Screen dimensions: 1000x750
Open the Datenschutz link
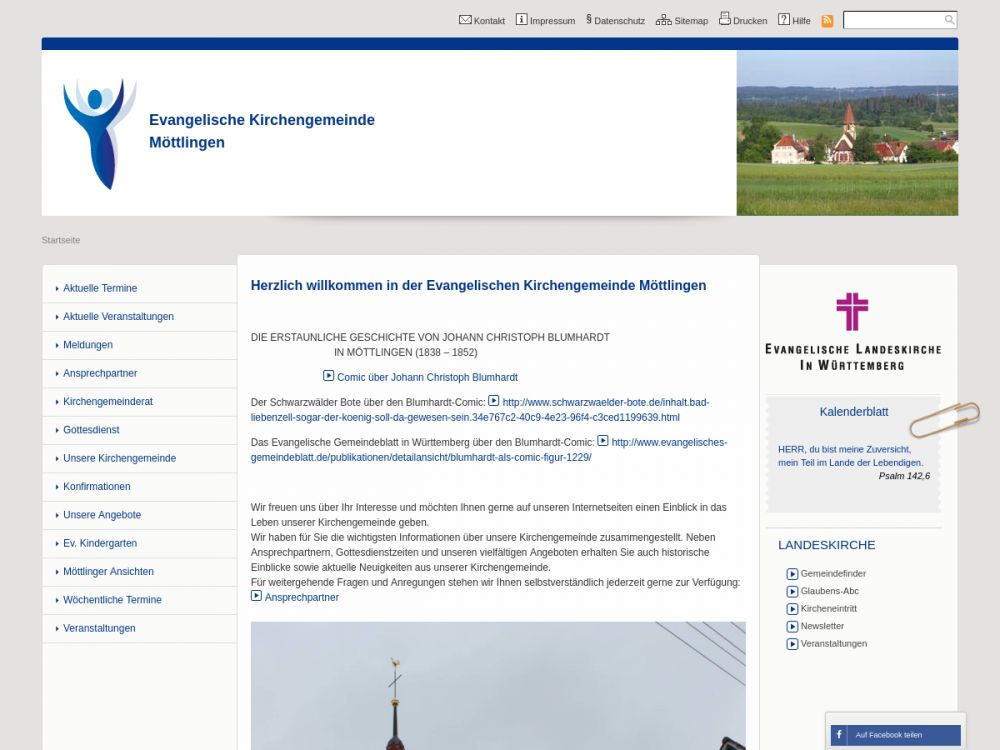pyautogui.click(x=618, y=21)
